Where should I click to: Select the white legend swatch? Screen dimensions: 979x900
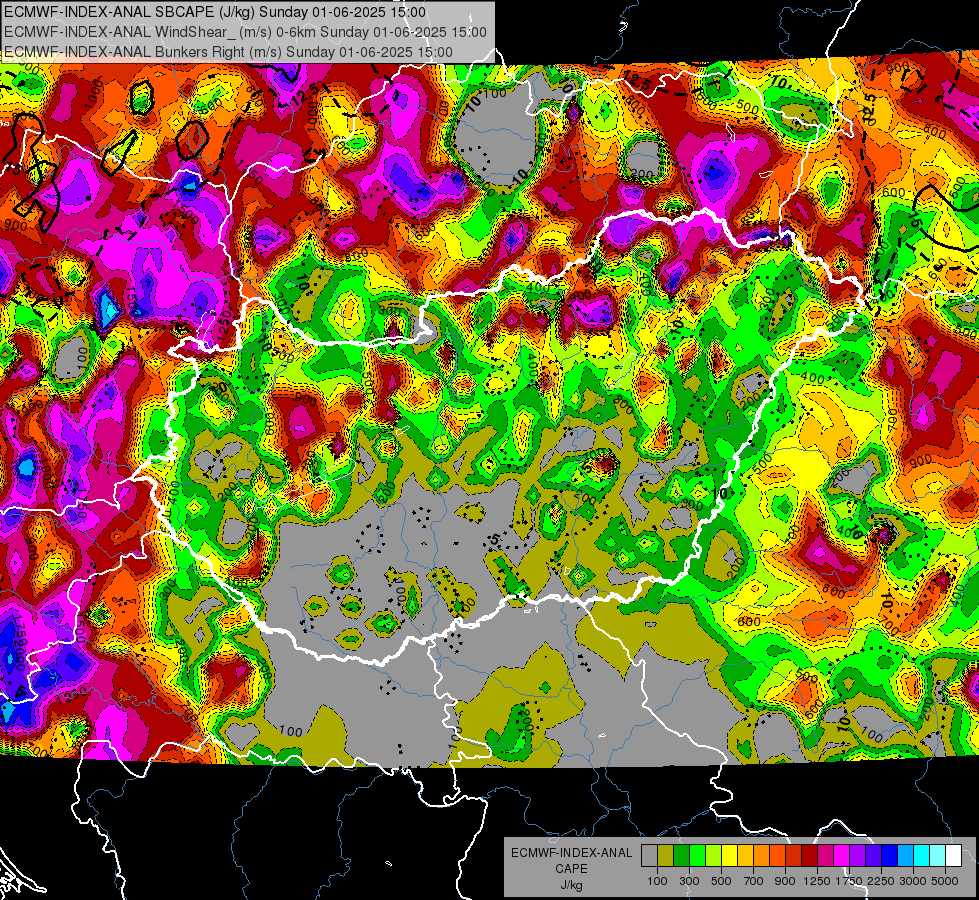point(954,855)
